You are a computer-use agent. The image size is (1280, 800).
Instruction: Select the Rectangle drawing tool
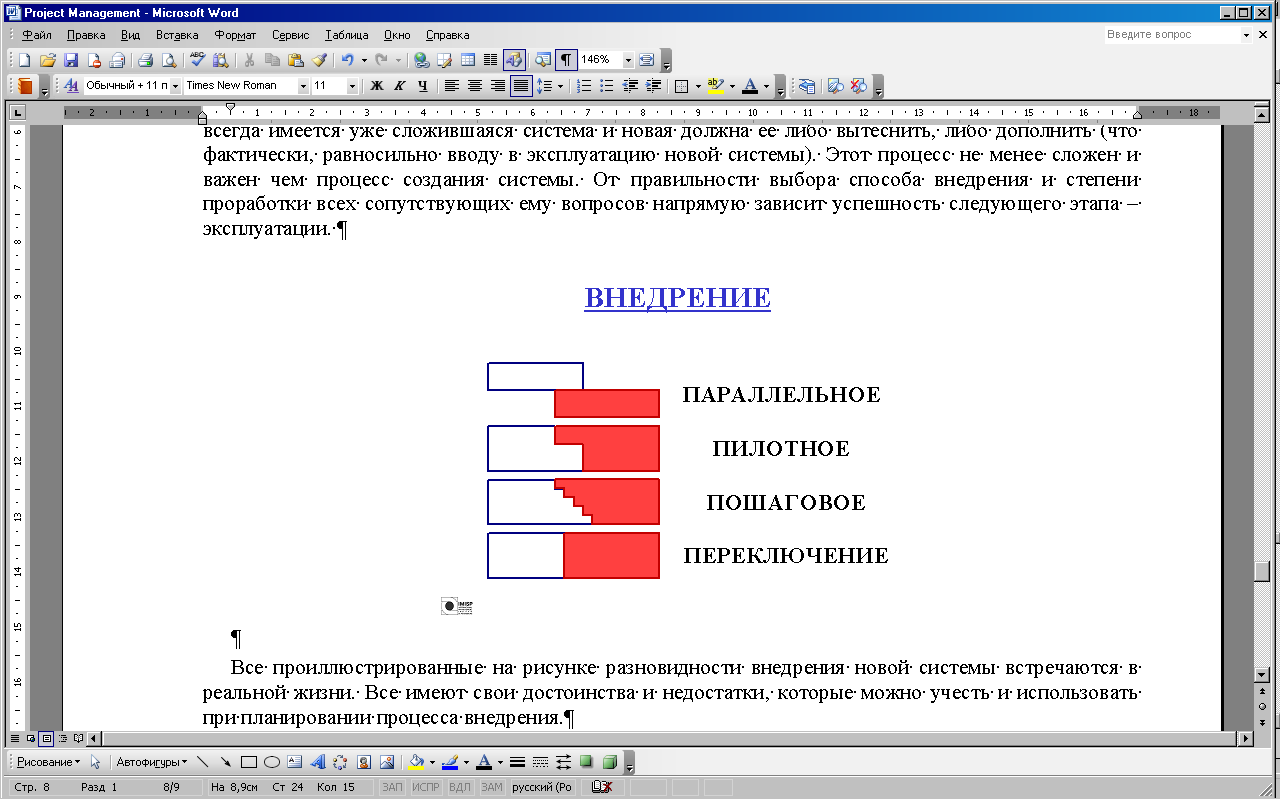[x=249, y=762]
